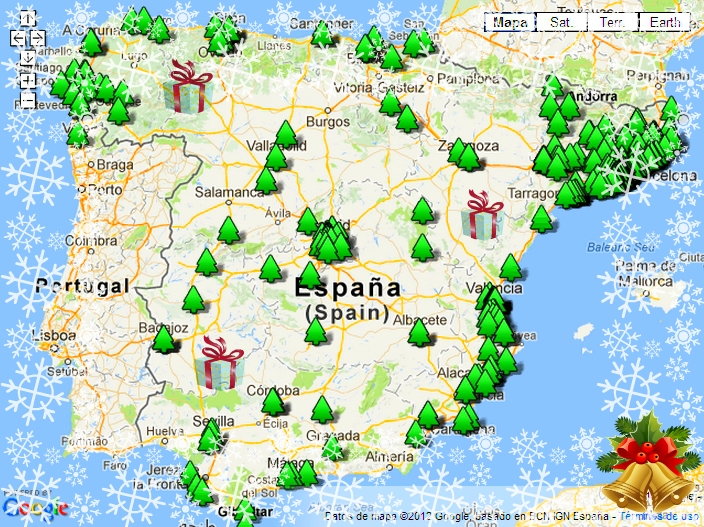Click the Portugal country label
704x527 pixels.
[x=83, y=286]
